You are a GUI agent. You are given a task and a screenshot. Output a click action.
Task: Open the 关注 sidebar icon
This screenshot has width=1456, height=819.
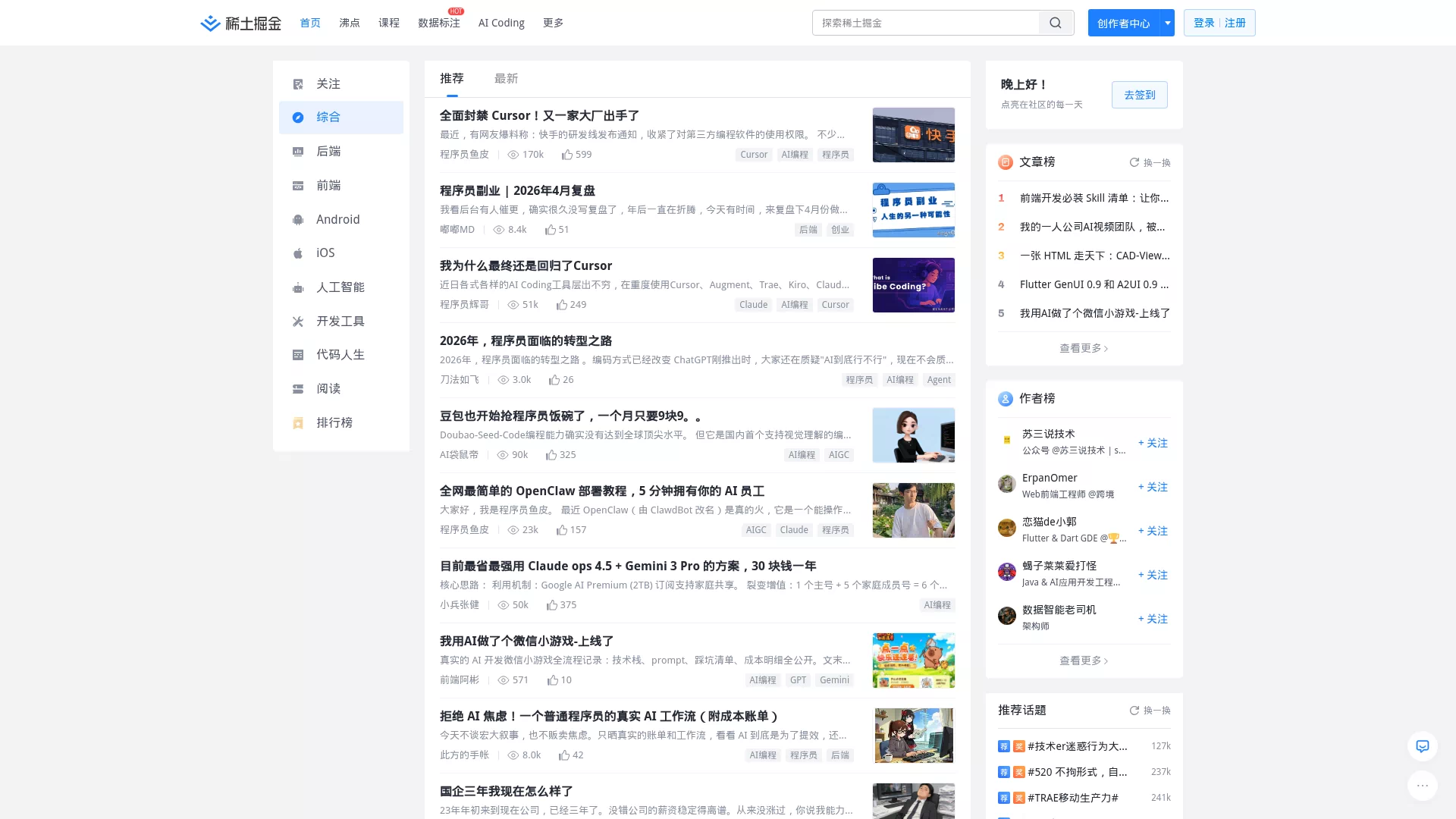(x=298, y=84)
